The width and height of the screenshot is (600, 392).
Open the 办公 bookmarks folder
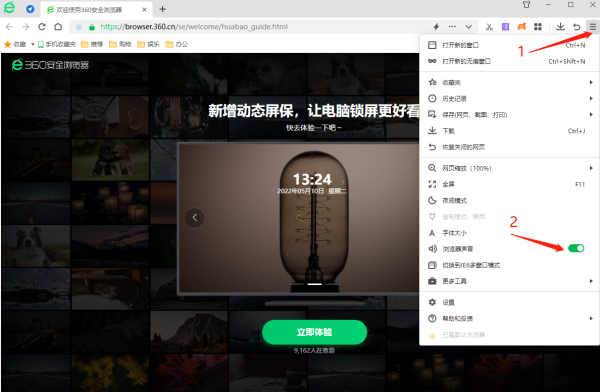pos(176,44)
